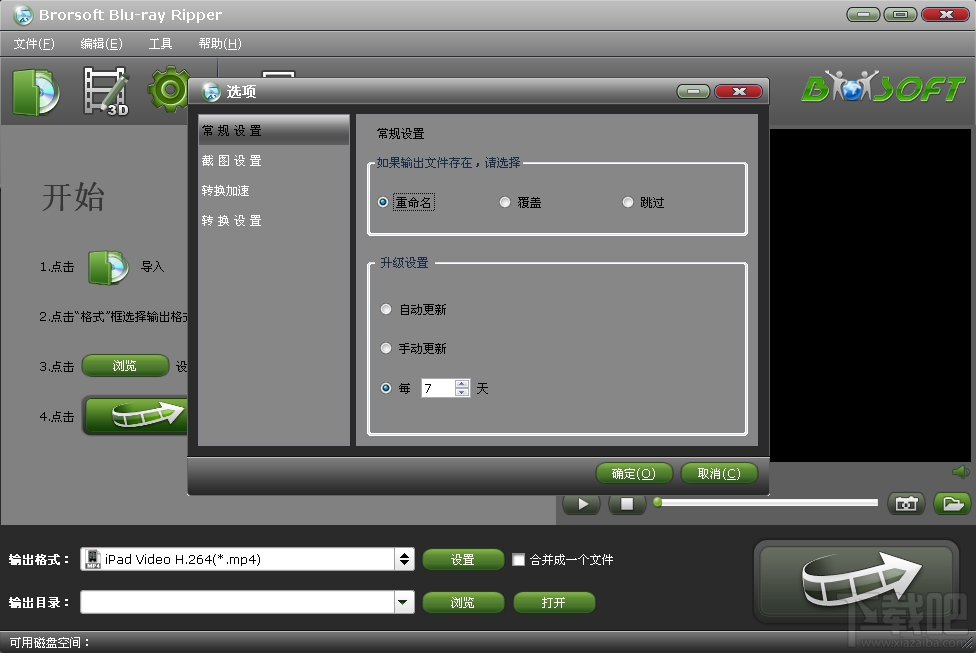976x653 pixels.
Task: Click the settings gear icon in the toolbar
Action: click(168, 88)
